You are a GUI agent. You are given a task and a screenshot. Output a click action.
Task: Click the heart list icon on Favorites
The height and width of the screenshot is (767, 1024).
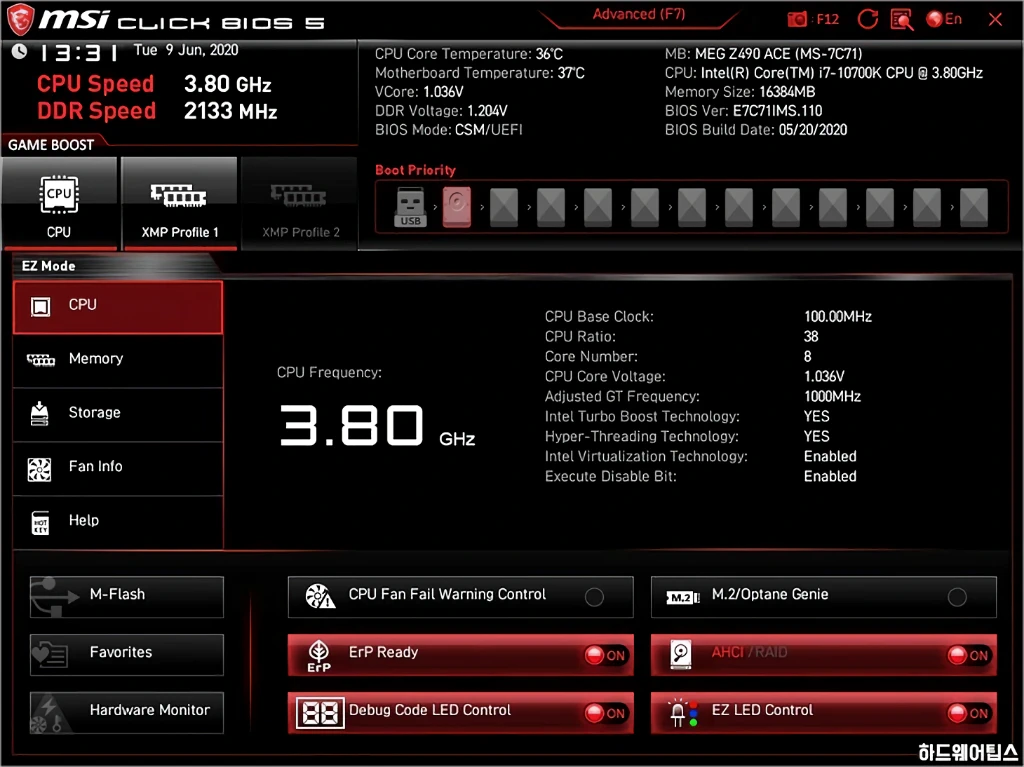coord(50,653)
